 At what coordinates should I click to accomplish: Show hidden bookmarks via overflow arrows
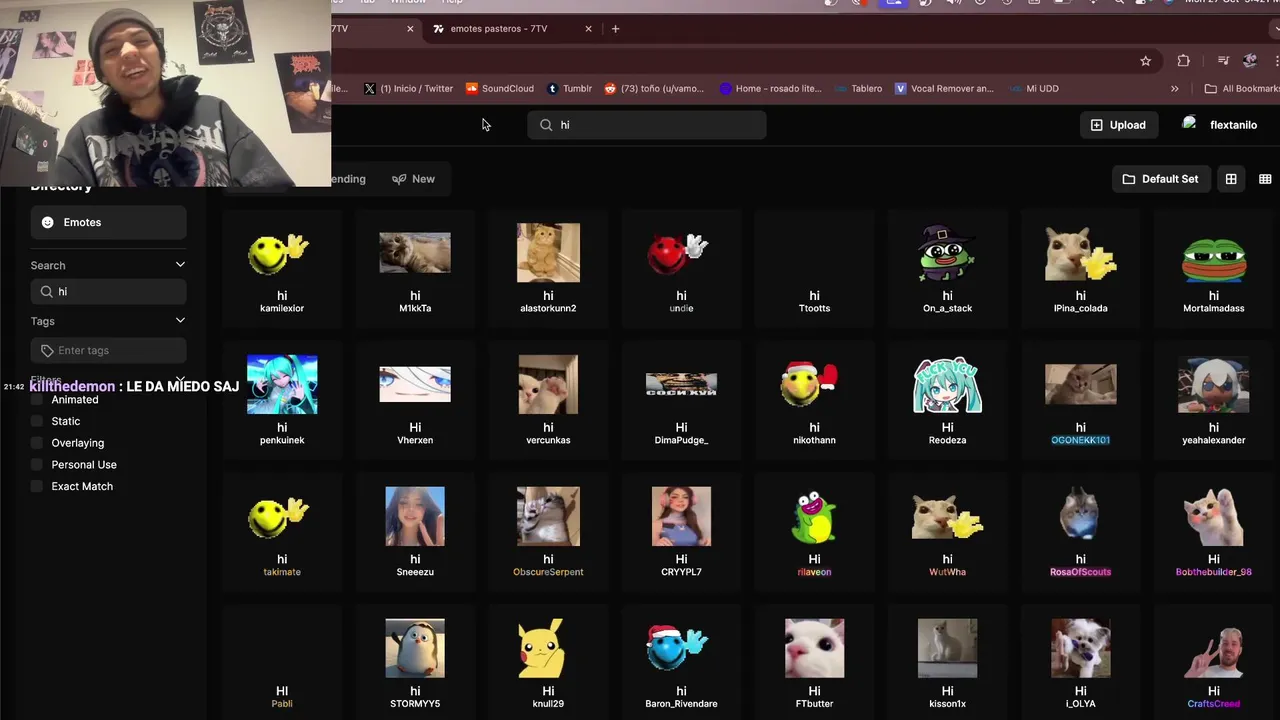pyautogui.click(x=1174, y=89)
